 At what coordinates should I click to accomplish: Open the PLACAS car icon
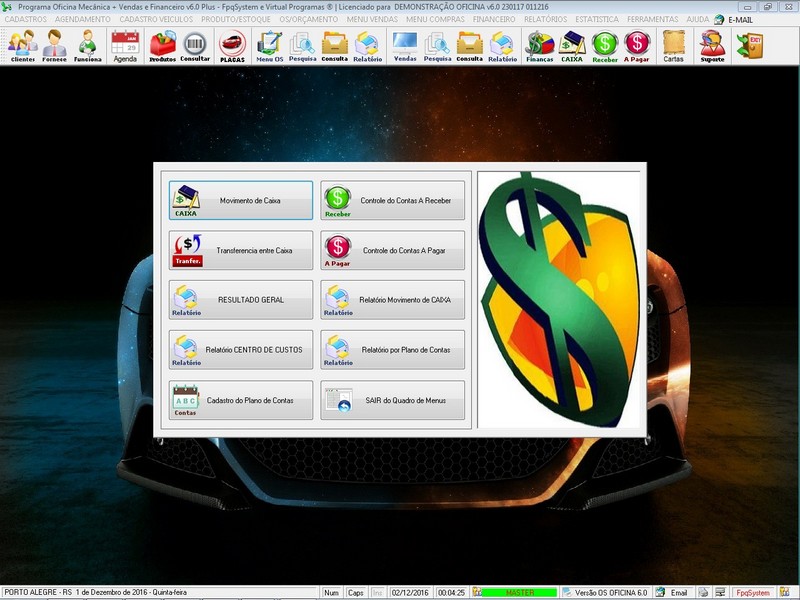232,46
